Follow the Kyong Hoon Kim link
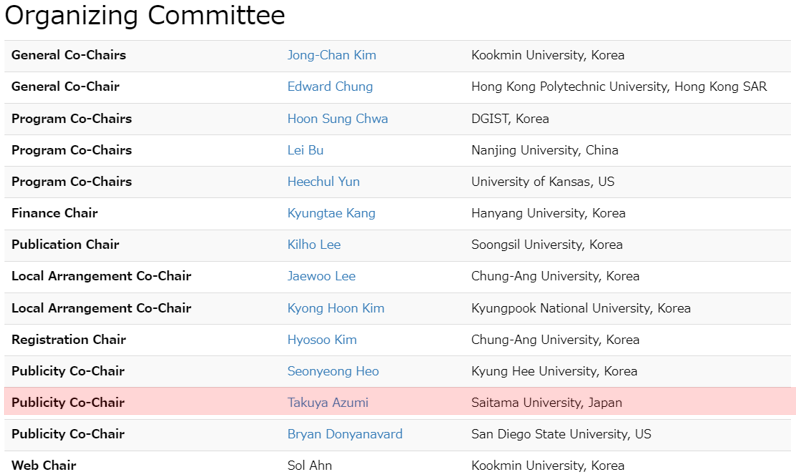Viewport: 796px width, 475px height. click(336, 308)
